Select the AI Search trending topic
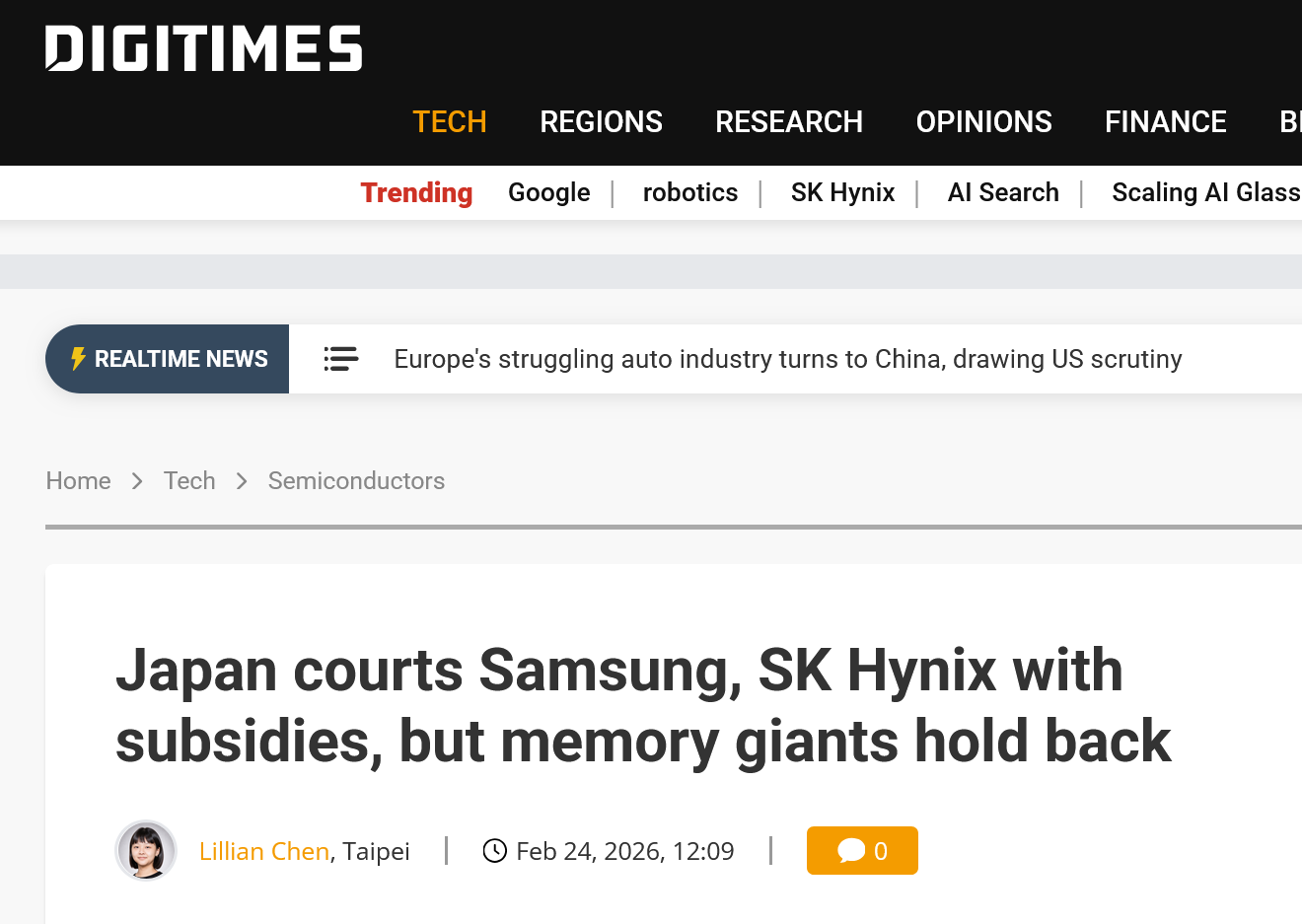1302x924 pixels. click(1003, 192)
